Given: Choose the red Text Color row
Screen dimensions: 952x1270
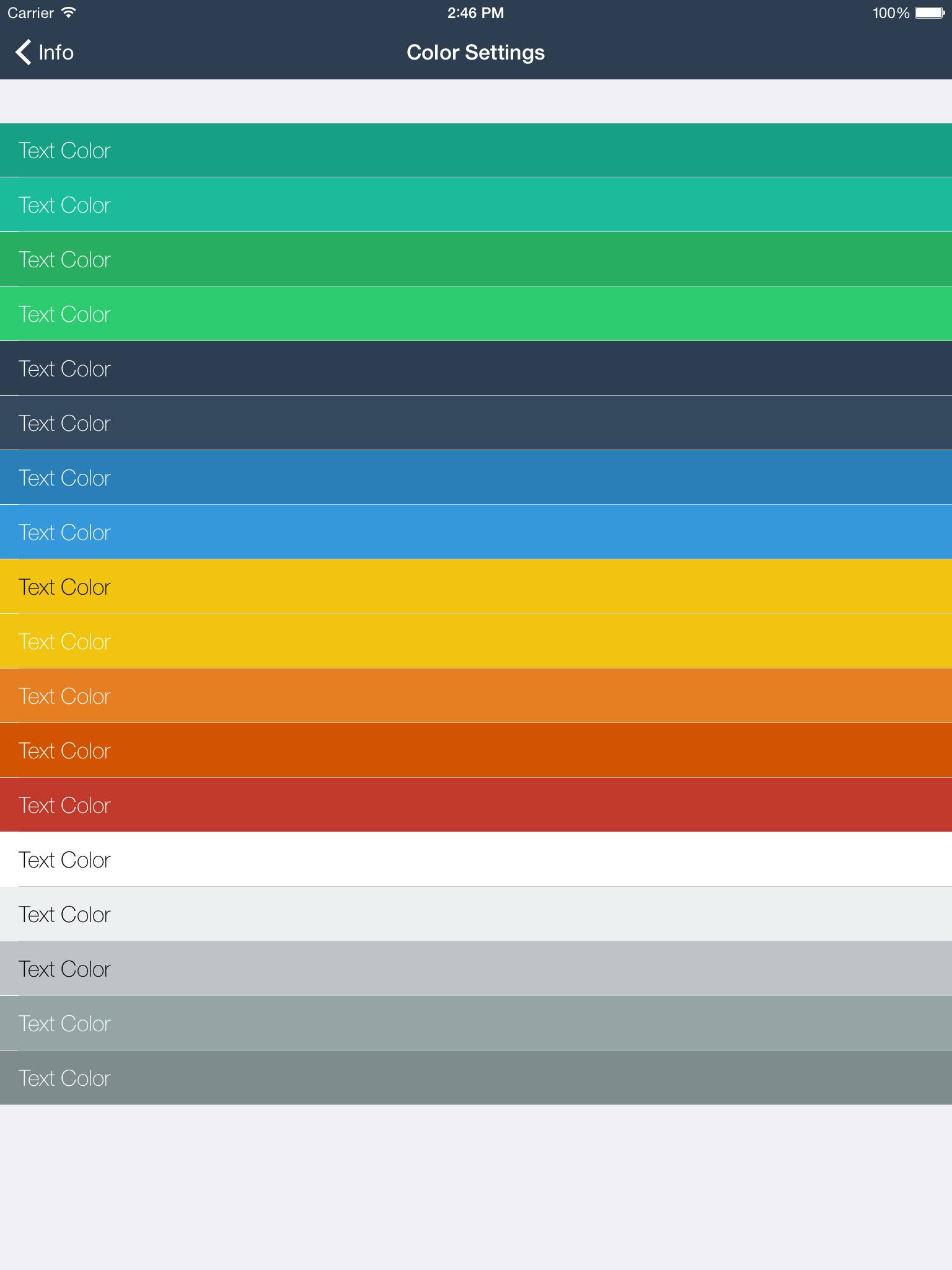Looking at the screenshot, I should coord(476,805).
